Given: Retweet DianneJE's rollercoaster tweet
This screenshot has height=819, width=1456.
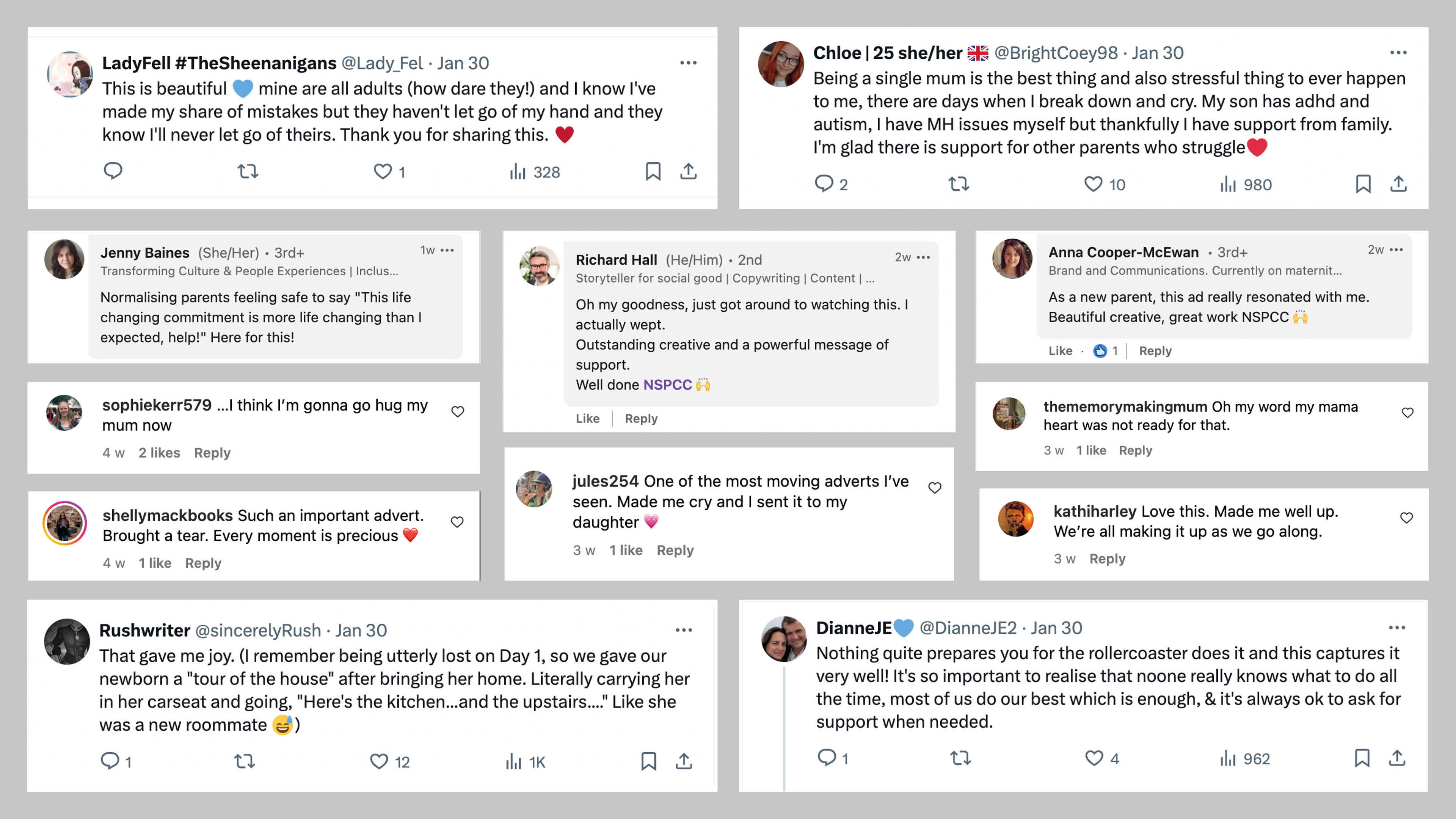Looking at the screenshot, I should pos(960,758).
